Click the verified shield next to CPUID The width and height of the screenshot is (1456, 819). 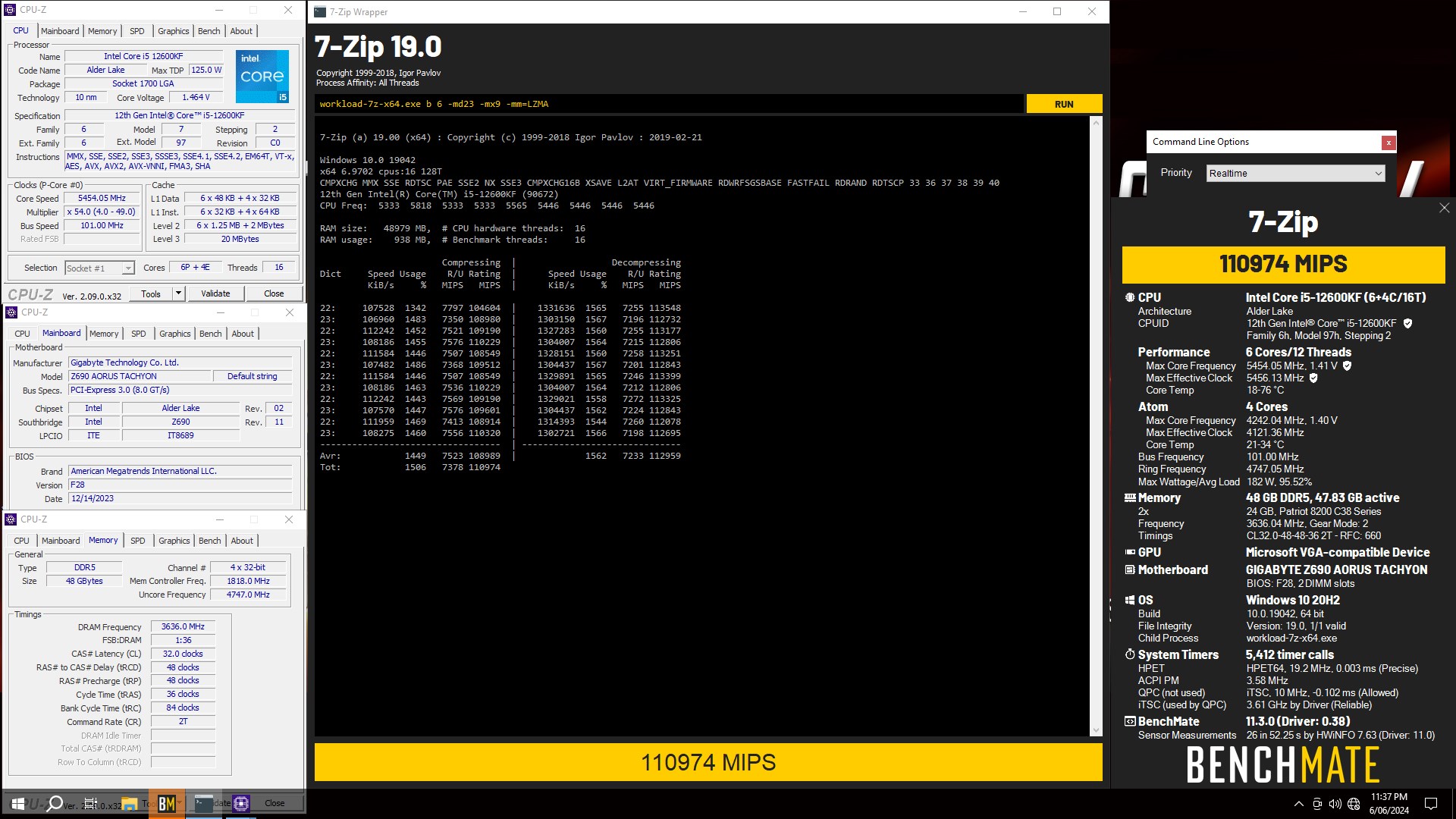[x=1407, y=324]
